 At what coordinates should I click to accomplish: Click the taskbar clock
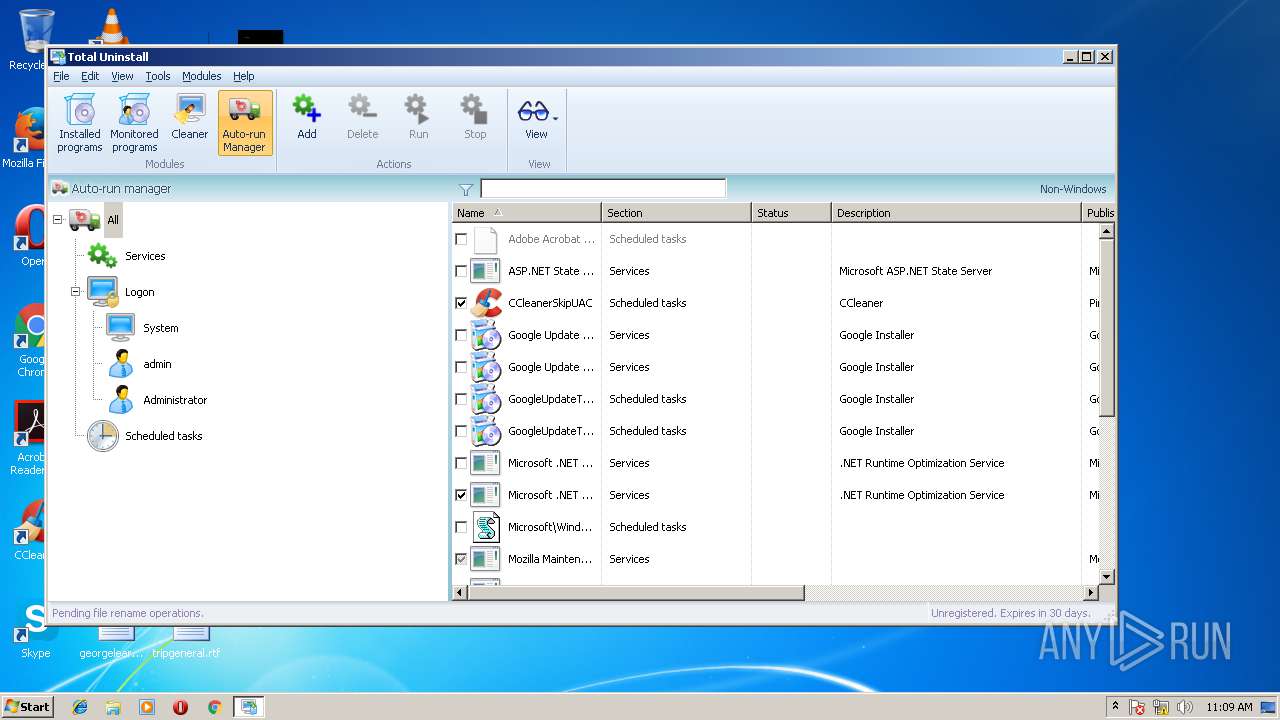point(1229,707)
